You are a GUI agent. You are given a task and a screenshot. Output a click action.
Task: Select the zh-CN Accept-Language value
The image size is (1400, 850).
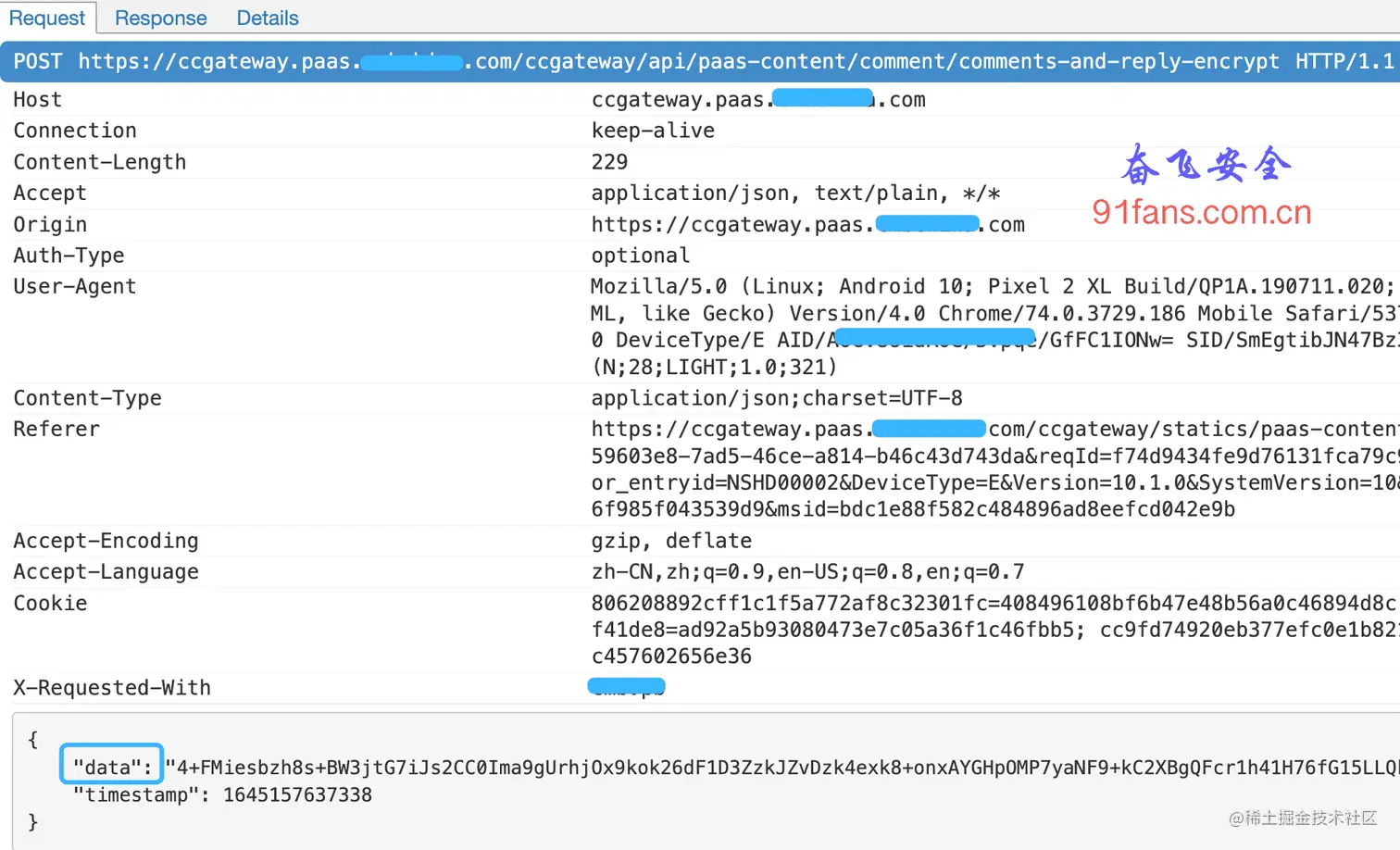(x=807, y=572)
